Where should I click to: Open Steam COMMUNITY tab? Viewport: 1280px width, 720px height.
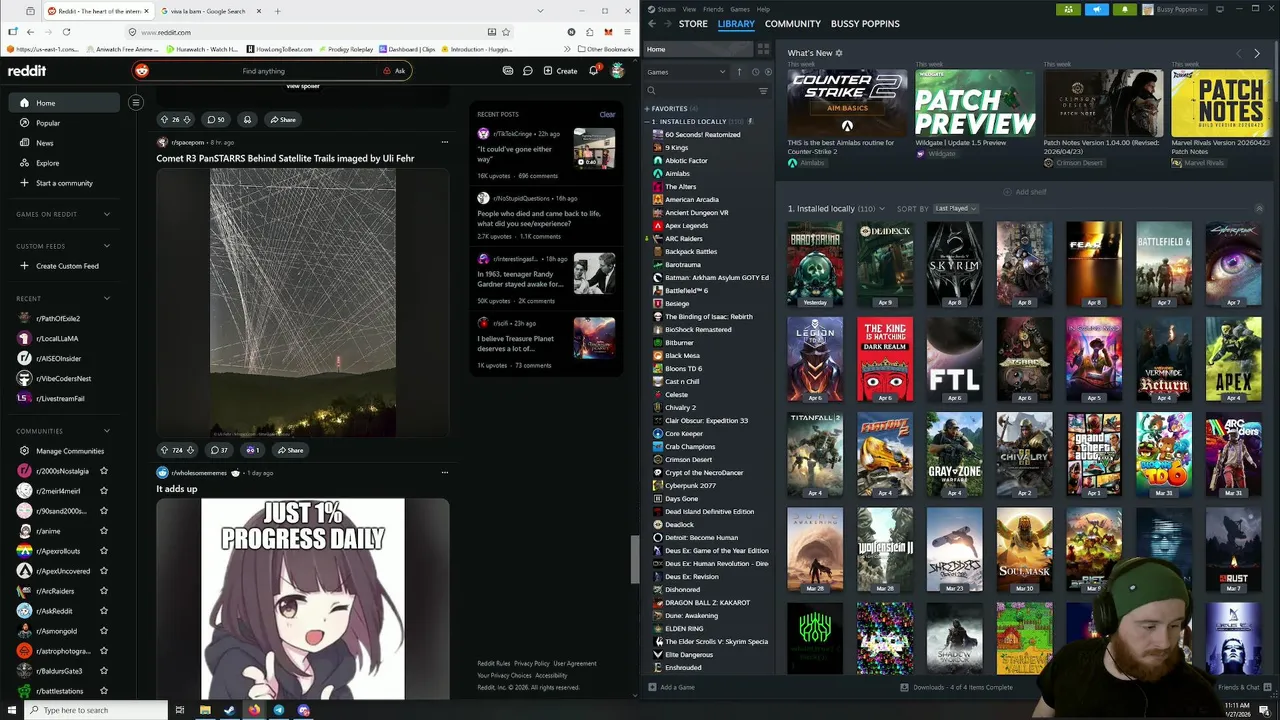coord(793,23)
